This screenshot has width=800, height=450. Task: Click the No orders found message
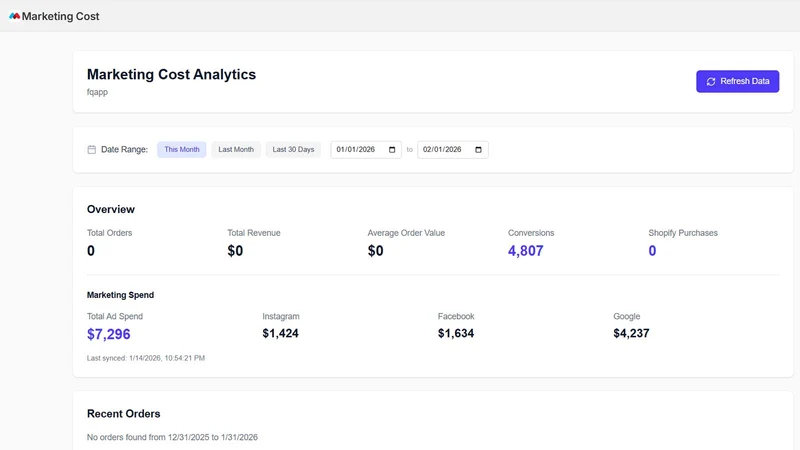click(172, 437)
